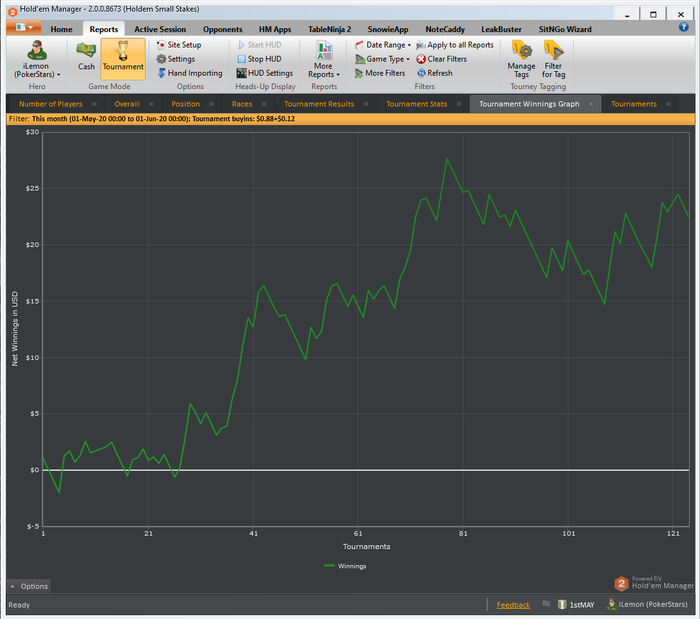The height and width of the screenshot is (619, 700).
Task: Open the NoteCaddy tab
Action: [x=445, y=29]
